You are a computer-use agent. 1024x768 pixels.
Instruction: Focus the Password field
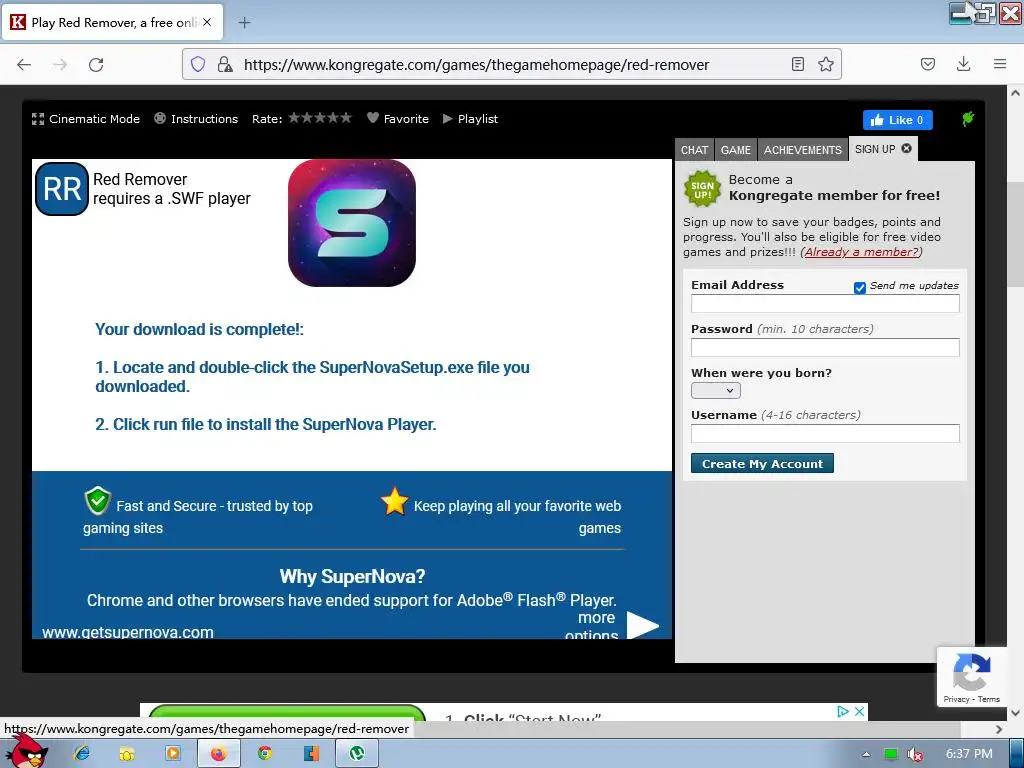click(x=825, y=347)
